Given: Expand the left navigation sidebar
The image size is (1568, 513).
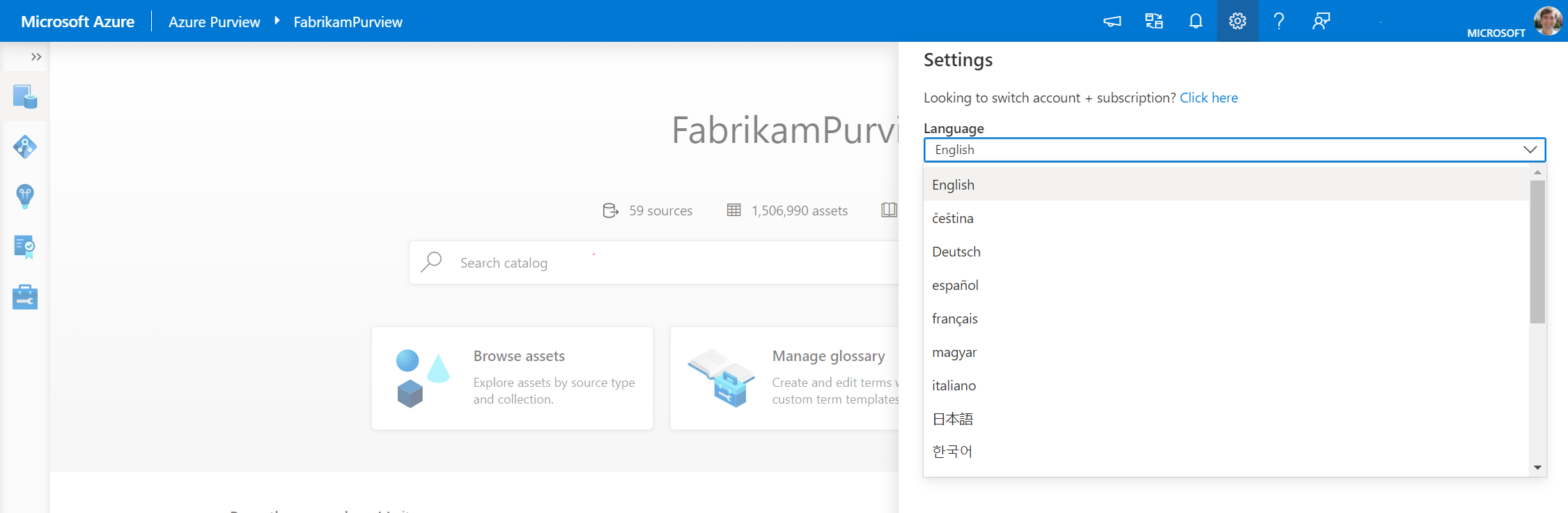Looking at the screenshot, I should point(36,57).
